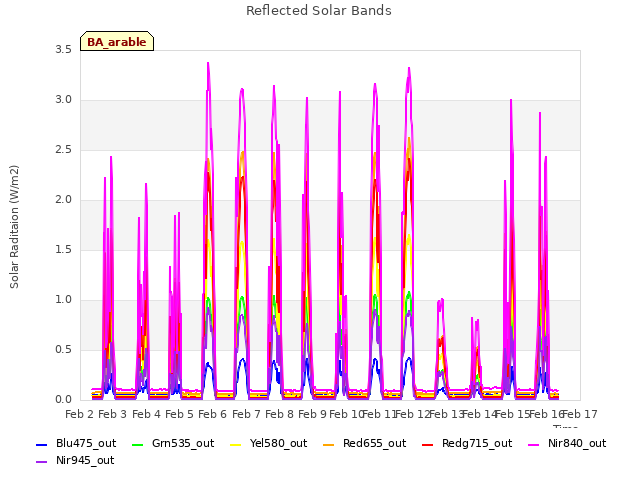Click the Feb 17 x-axis label
The width and height of the screenshot is (640, 480).
580,415
